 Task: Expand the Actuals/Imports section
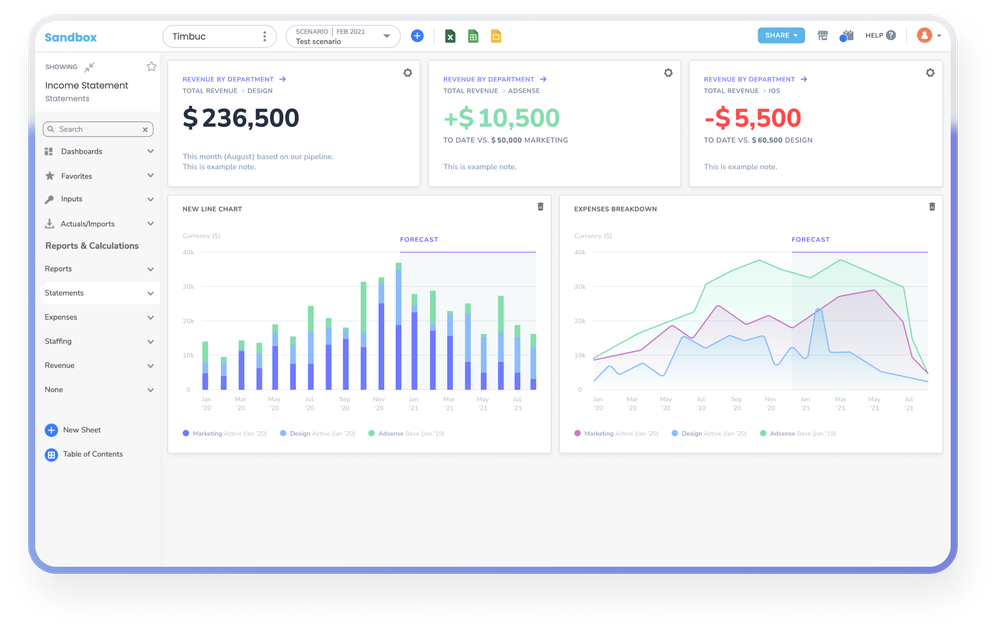click(151, 224)
